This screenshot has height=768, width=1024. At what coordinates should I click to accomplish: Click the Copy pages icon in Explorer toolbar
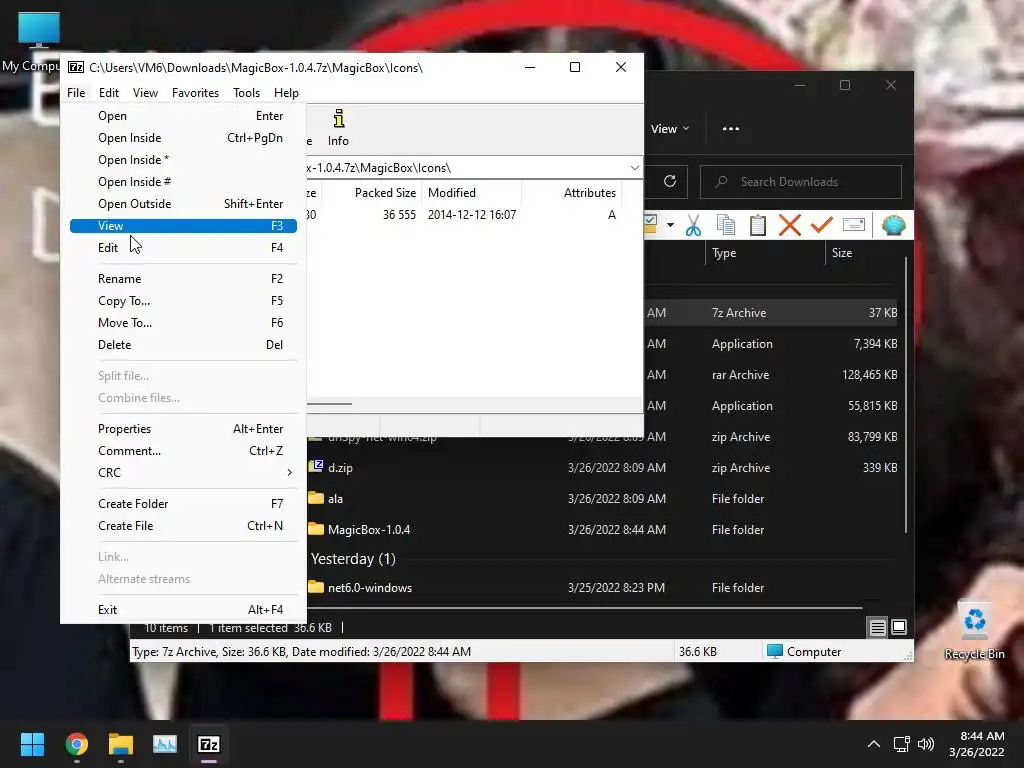pyautogui.click(x=726, y=225)
